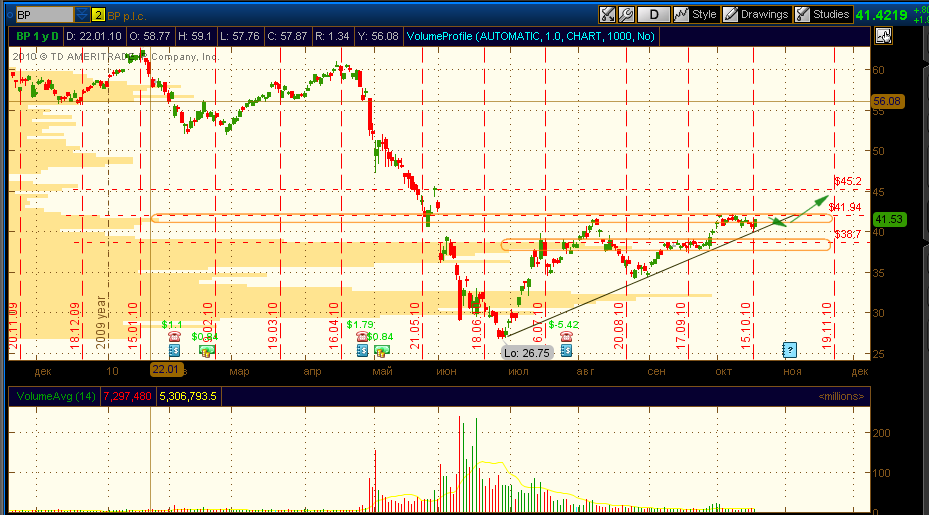This screenshot has width=929, height=515.
Task: Click the 'D: 22.01.10' date readout
Action: click(94, 36)
